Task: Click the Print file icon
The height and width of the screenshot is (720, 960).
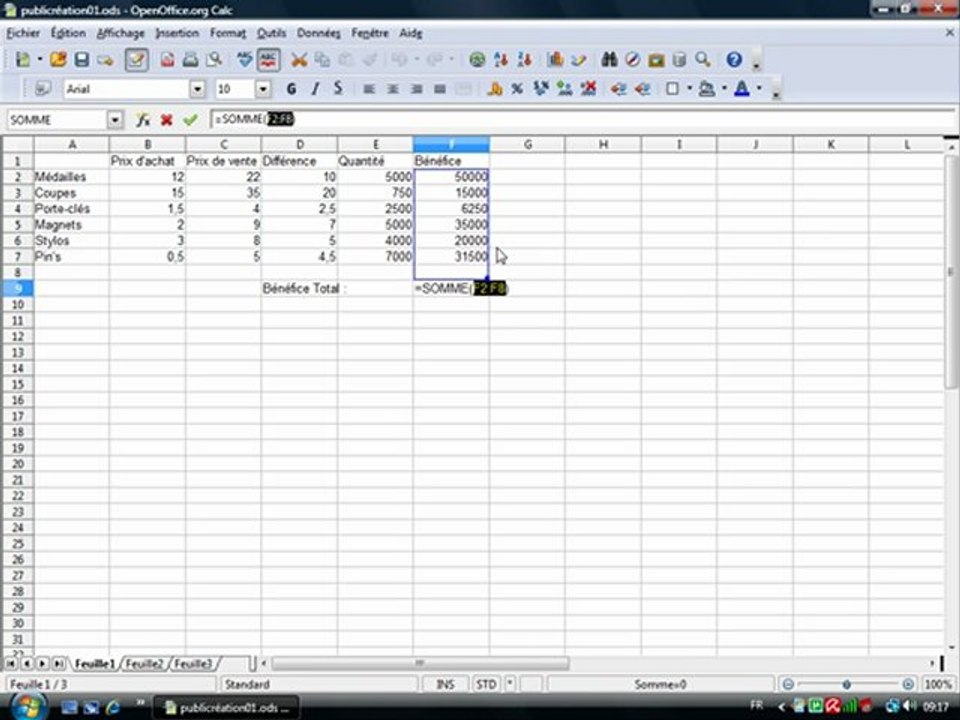Action: 190,59
